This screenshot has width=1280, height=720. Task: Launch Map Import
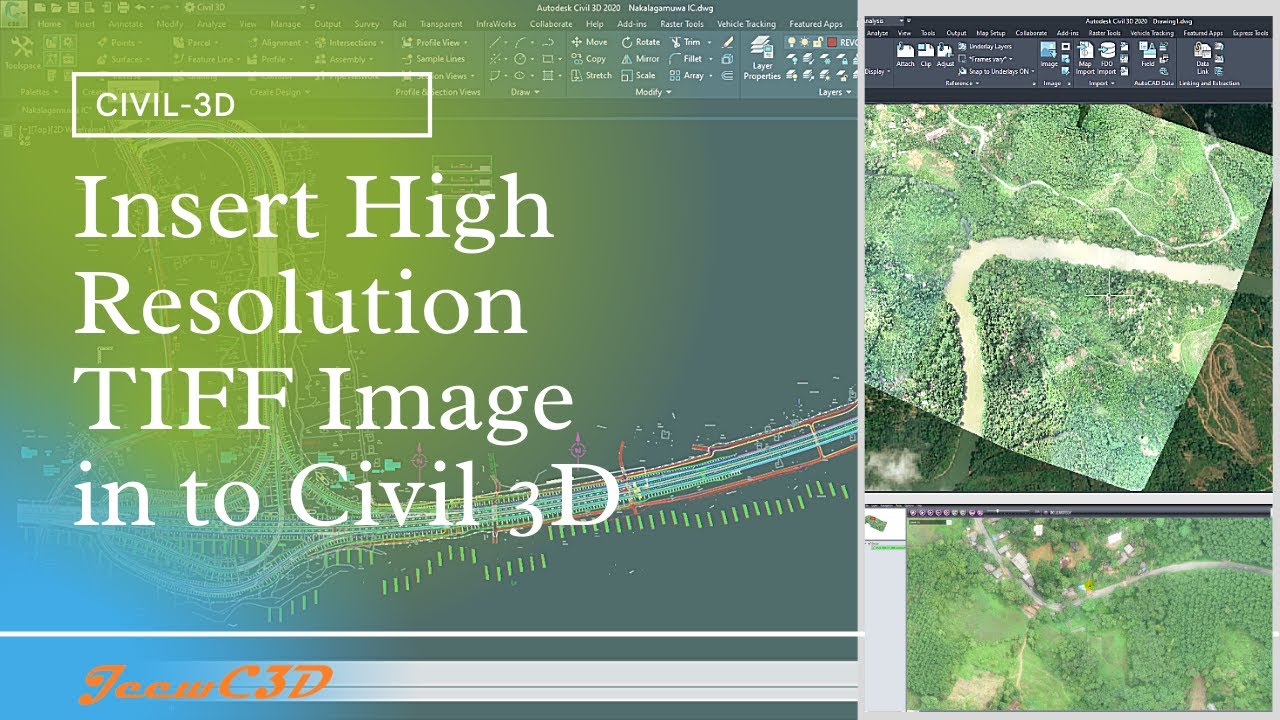pos(1084,58)
